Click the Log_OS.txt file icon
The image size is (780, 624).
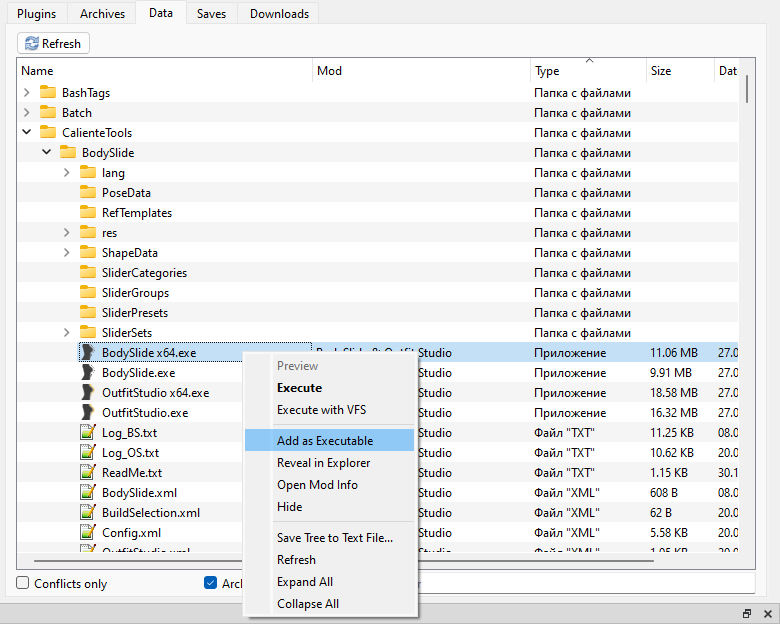pos(88,452)
